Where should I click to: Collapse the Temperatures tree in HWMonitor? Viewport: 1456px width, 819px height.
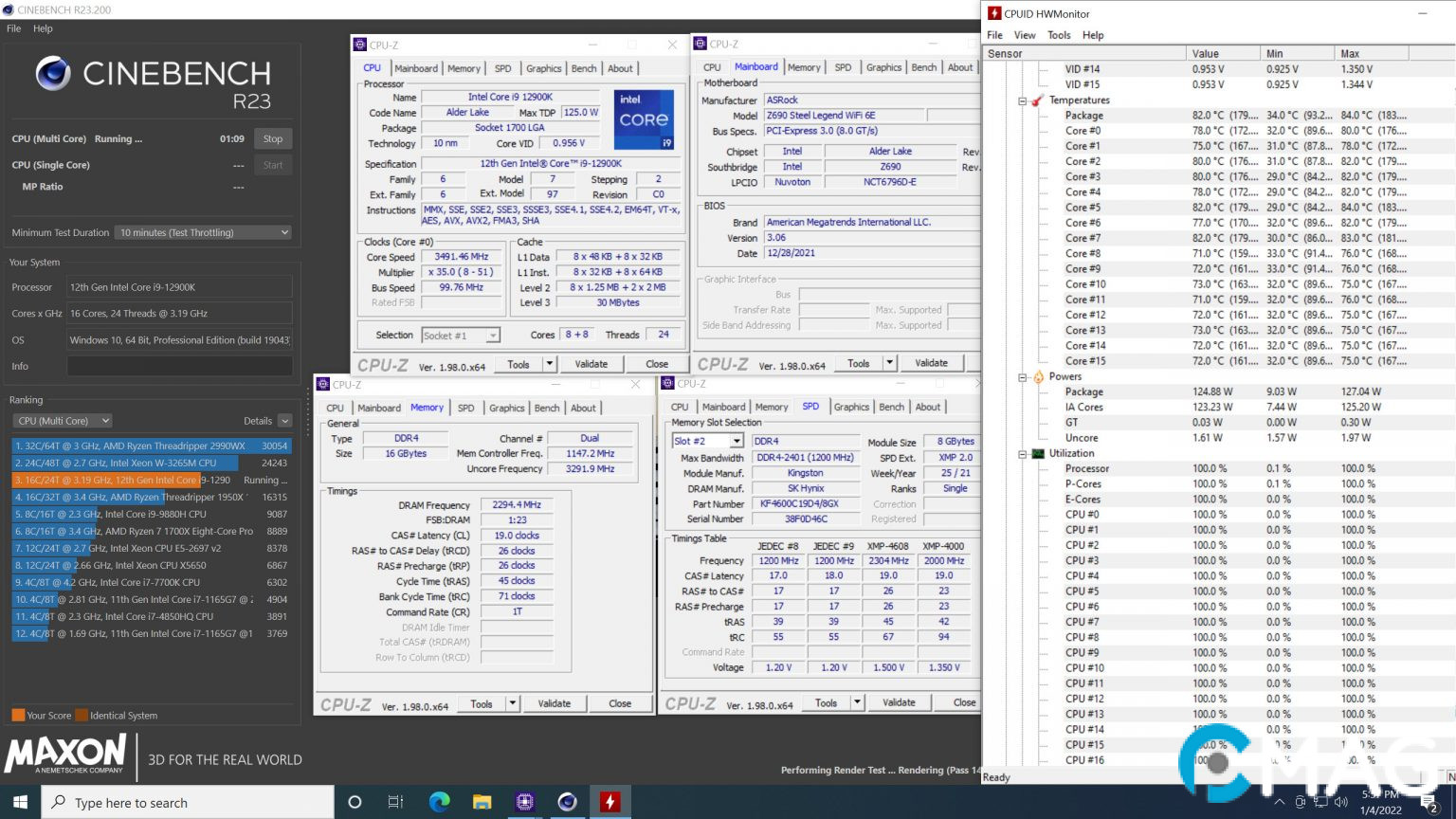click(1021, 100)
